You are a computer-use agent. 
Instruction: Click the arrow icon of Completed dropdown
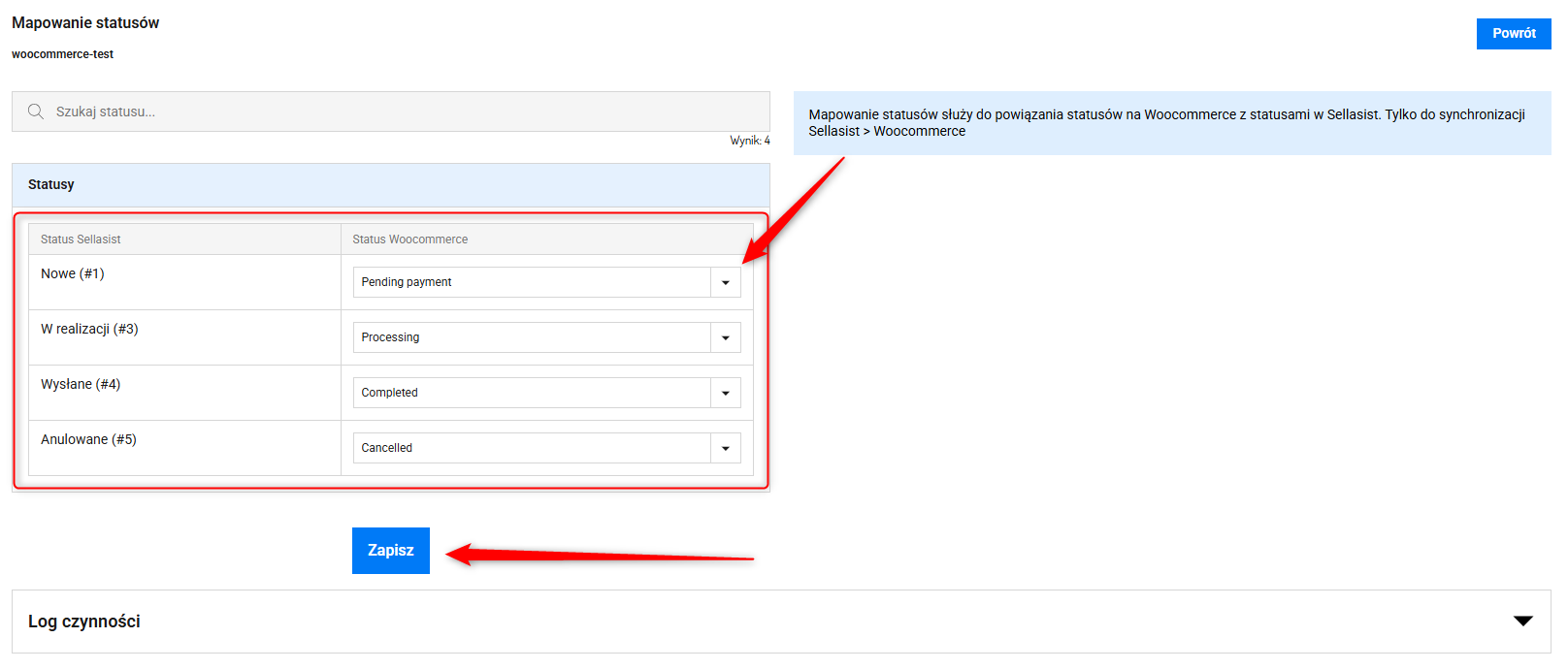726,393
